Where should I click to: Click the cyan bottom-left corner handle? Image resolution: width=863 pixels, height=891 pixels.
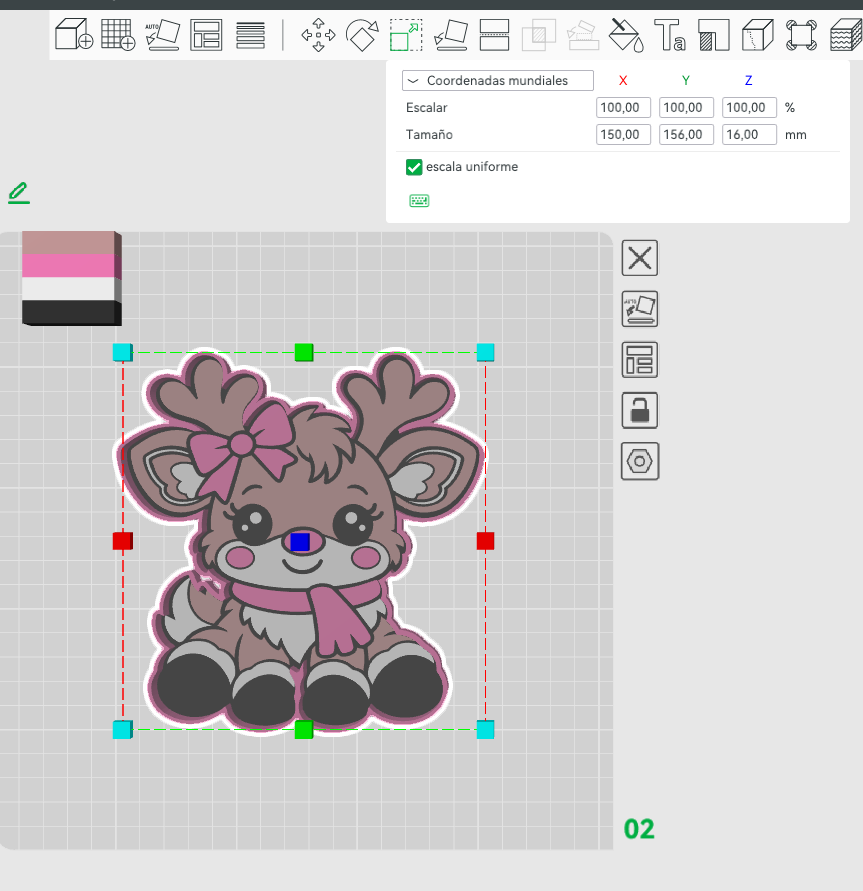coord(123,730)
